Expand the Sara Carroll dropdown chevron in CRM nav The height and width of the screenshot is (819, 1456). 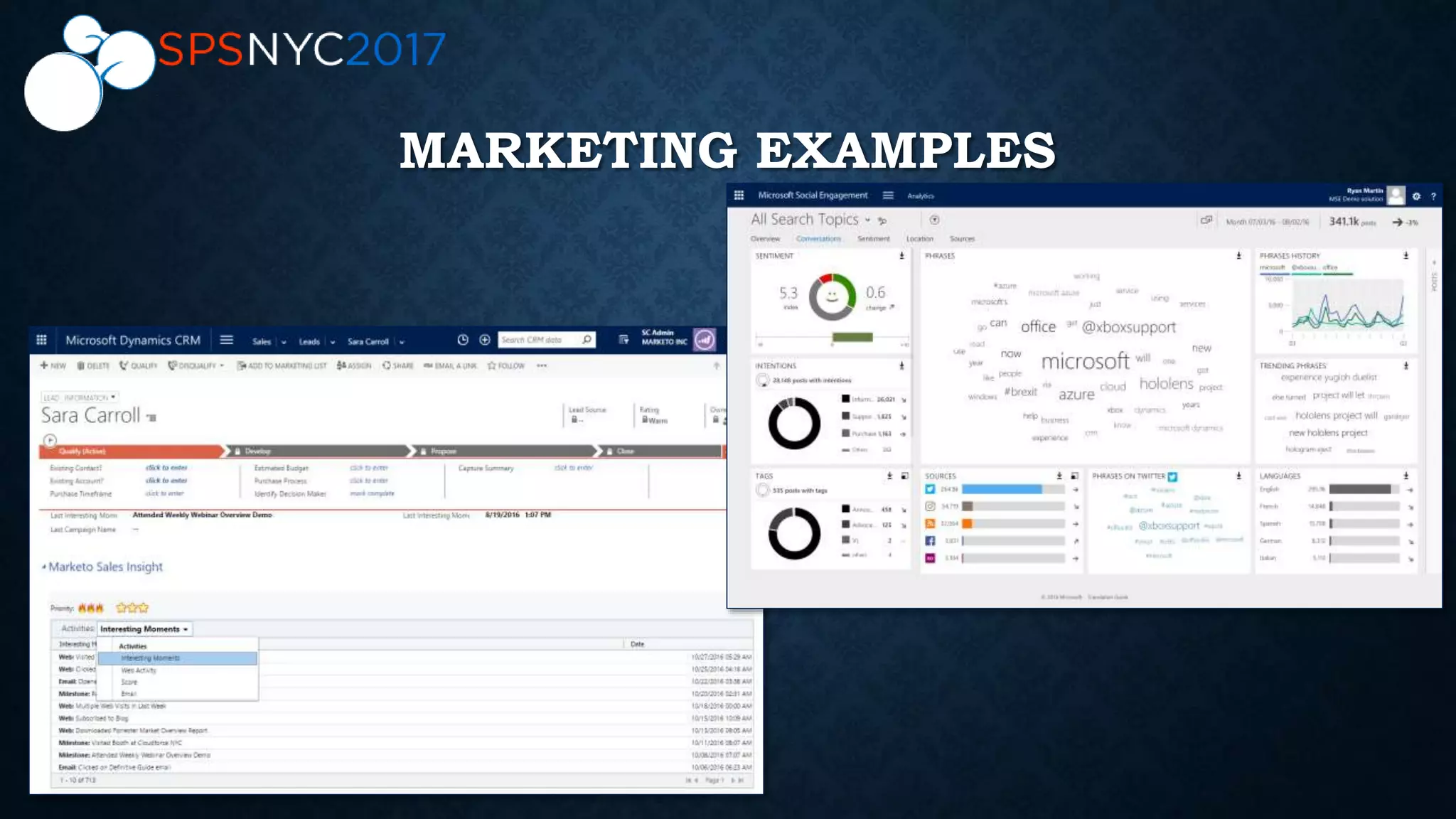point(402,342)
